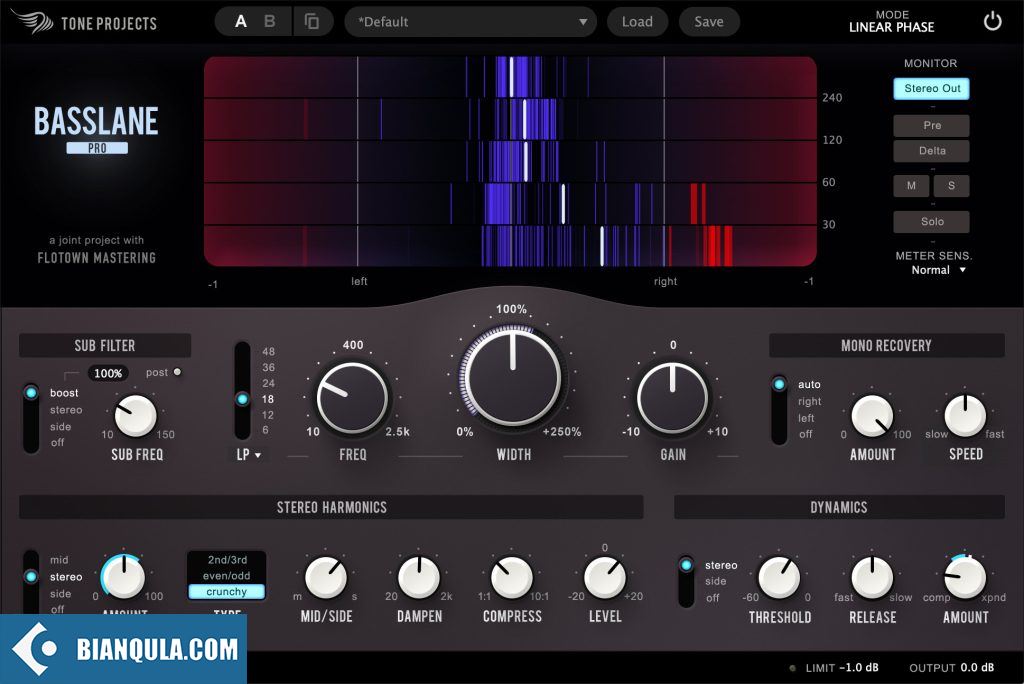Click the Threshold knob
The image size is (1024, 684).
click(779, 578)
